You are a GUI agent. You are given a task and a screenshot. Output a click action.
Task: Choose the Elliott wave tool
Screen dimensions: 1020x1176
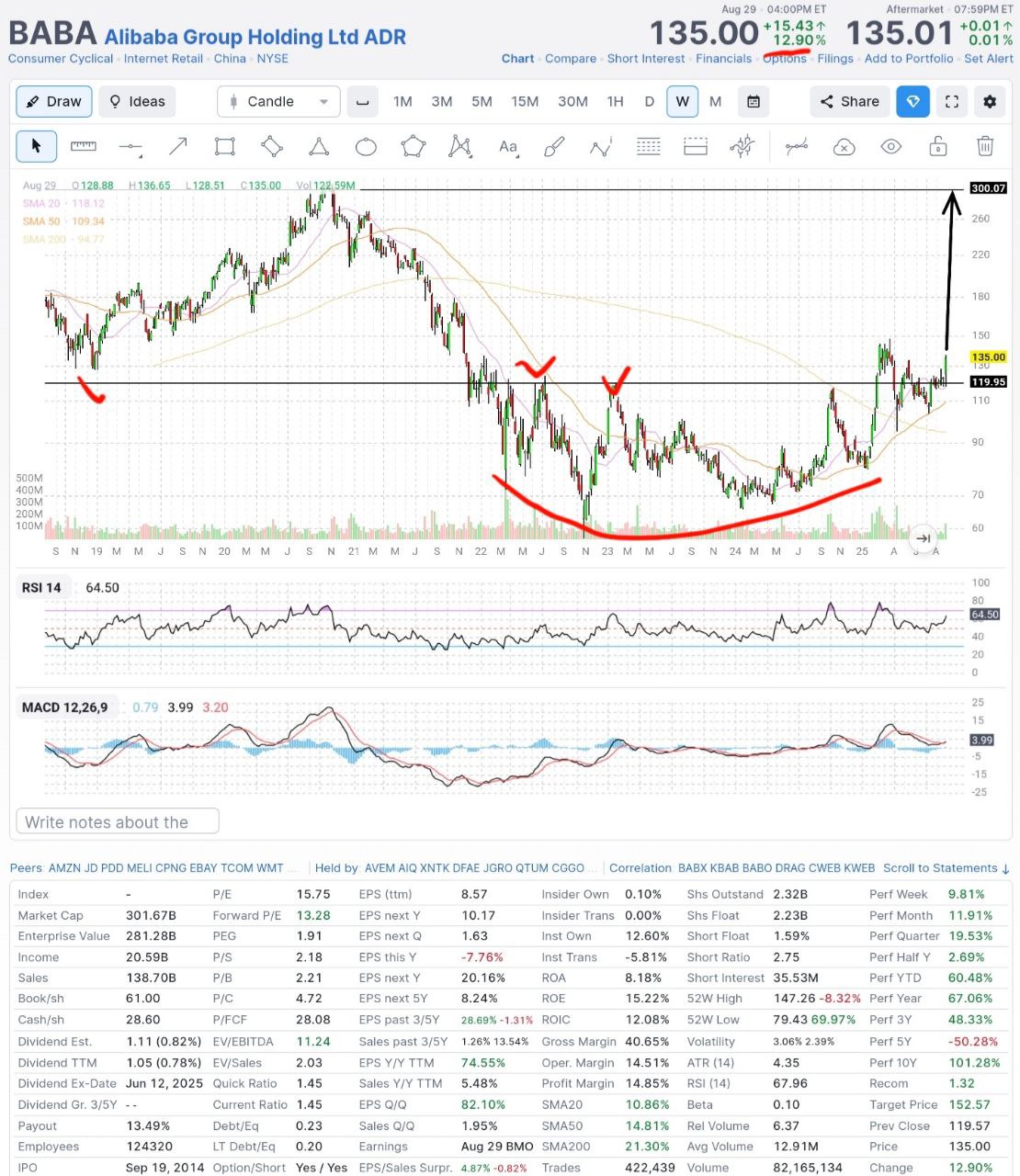click(x=602, y=146)
